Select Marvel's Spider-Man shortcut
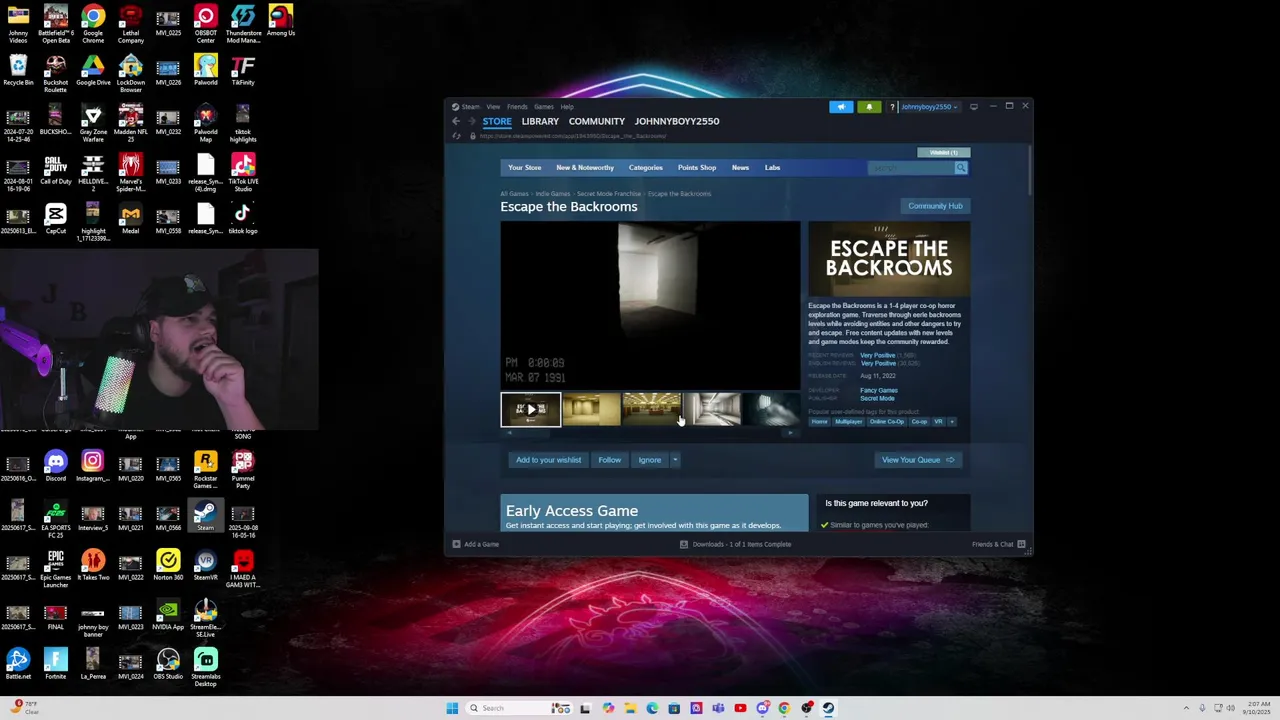The image size is (1280, 720). click(130, 172)
